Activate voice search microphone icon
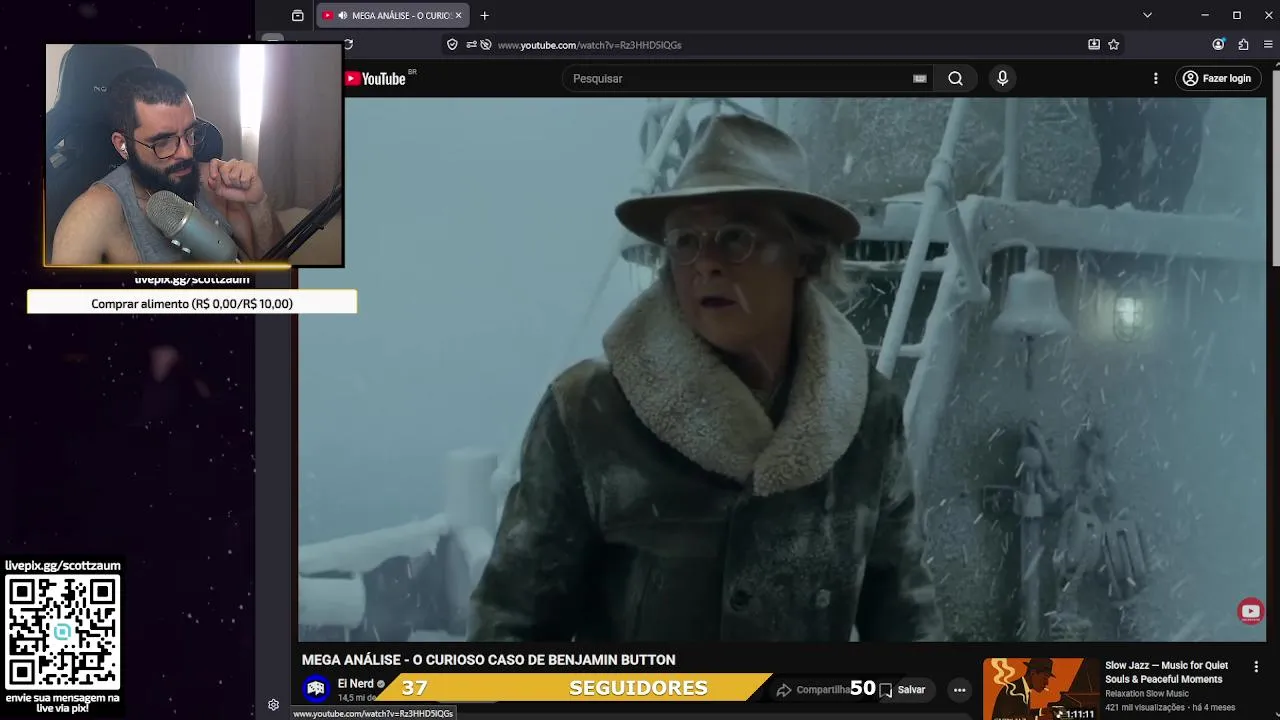This screenshot has height=720, width=1280. [x=1002, y=78]
